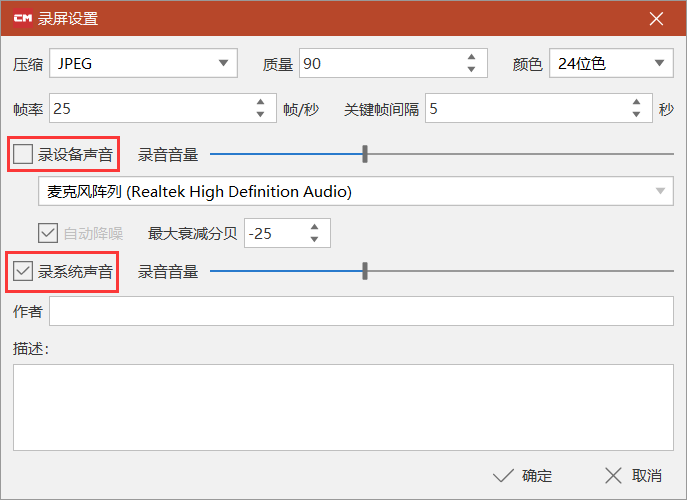687x500 pixels.
Task: Increase 最大衰减分贝 with the up arrow
Action: (314, 227)
